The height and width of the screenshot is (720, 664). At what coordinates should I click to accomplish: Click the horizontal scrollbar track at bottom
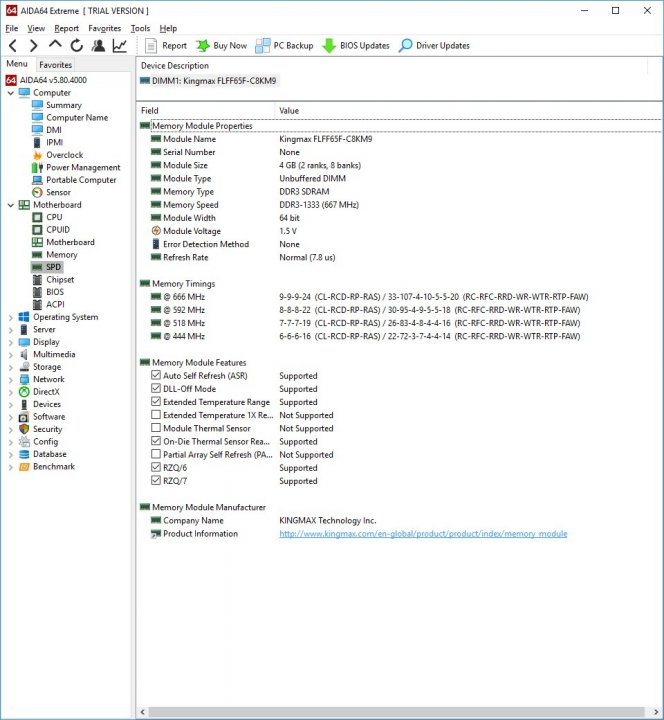[x=398, y=712]
